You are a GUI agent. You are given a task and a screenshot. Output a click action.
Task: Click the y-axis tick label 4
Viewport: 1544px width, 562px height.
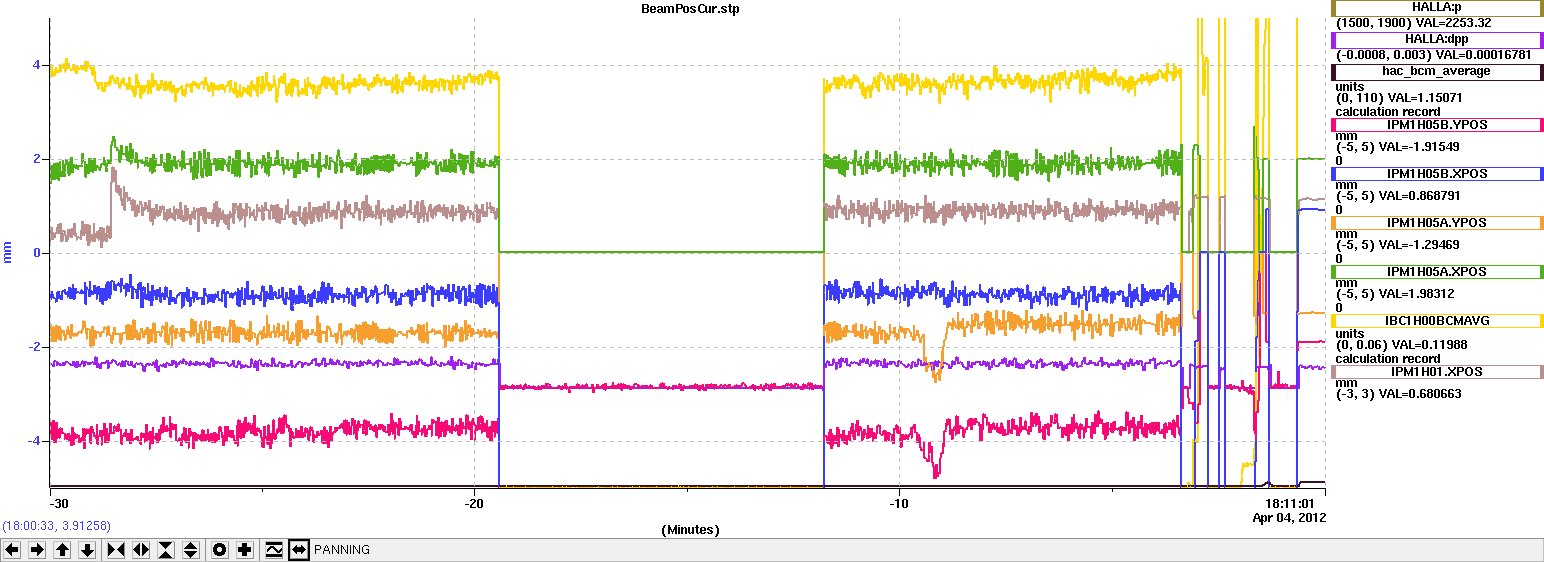click(x=37, y=65)
